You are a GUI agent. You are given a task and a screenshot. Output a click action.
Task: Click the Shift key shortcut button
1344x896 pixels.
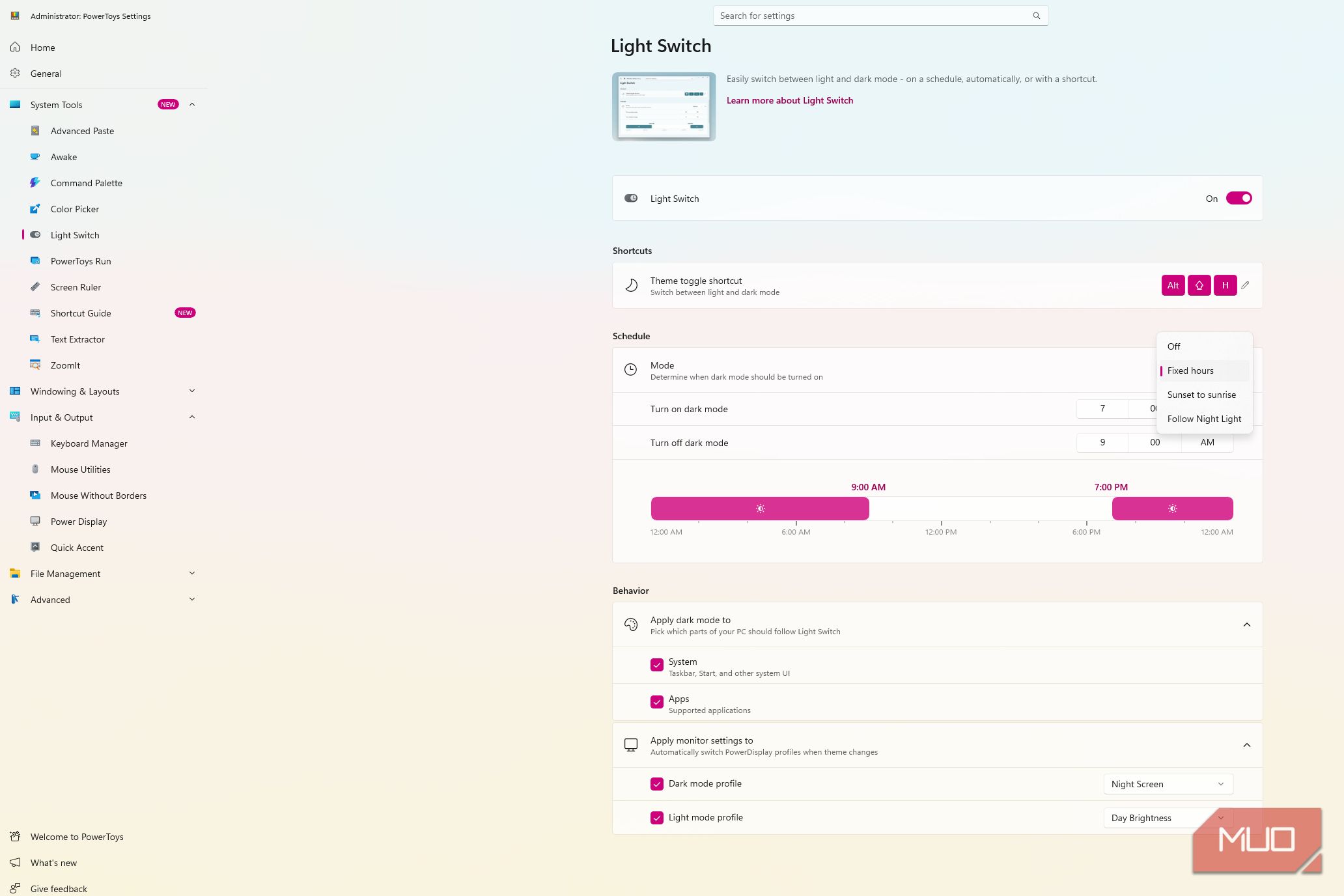tap(1199, 285)
